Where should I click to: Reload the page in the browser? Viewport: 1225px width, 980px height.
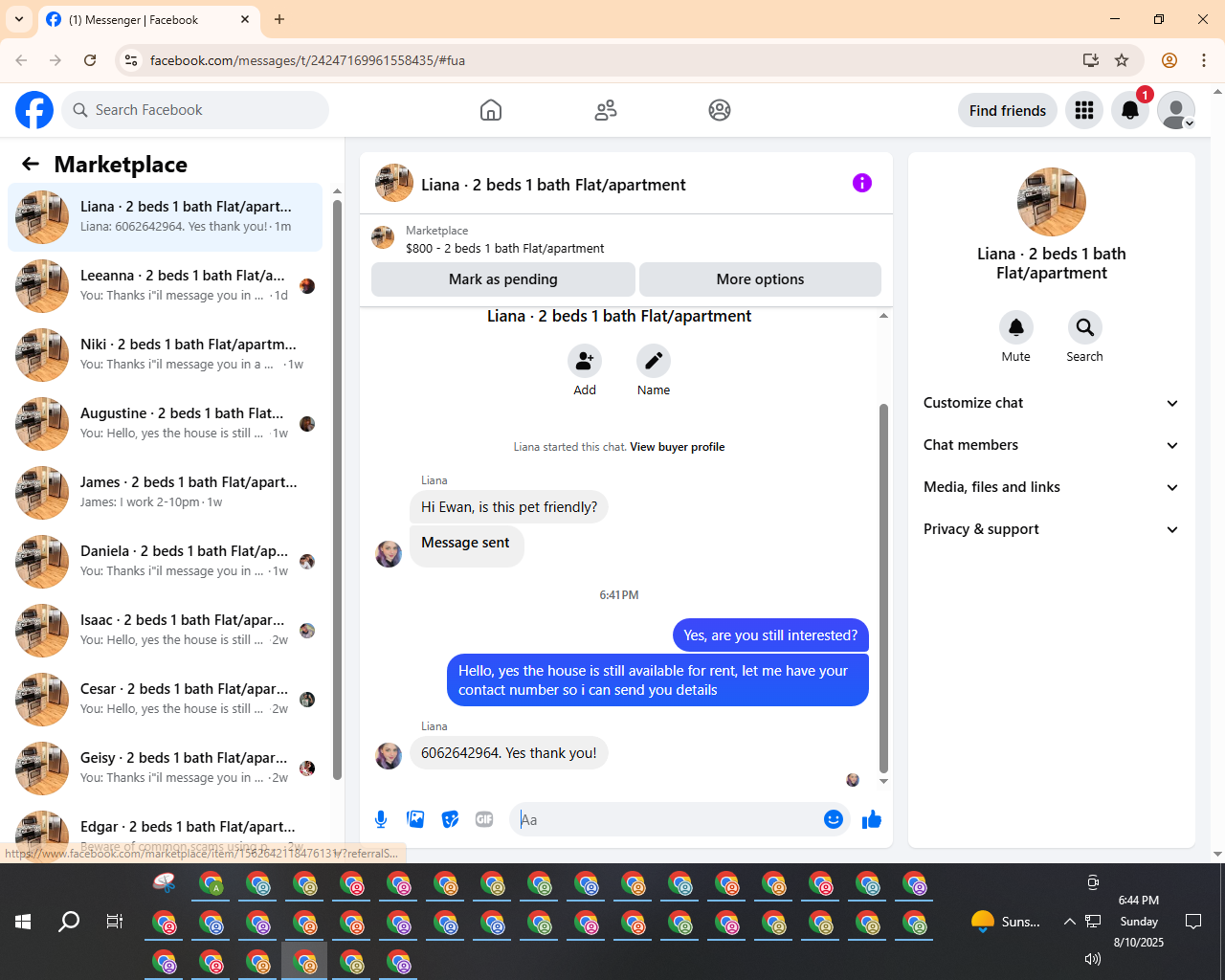(x=90, y=60)
